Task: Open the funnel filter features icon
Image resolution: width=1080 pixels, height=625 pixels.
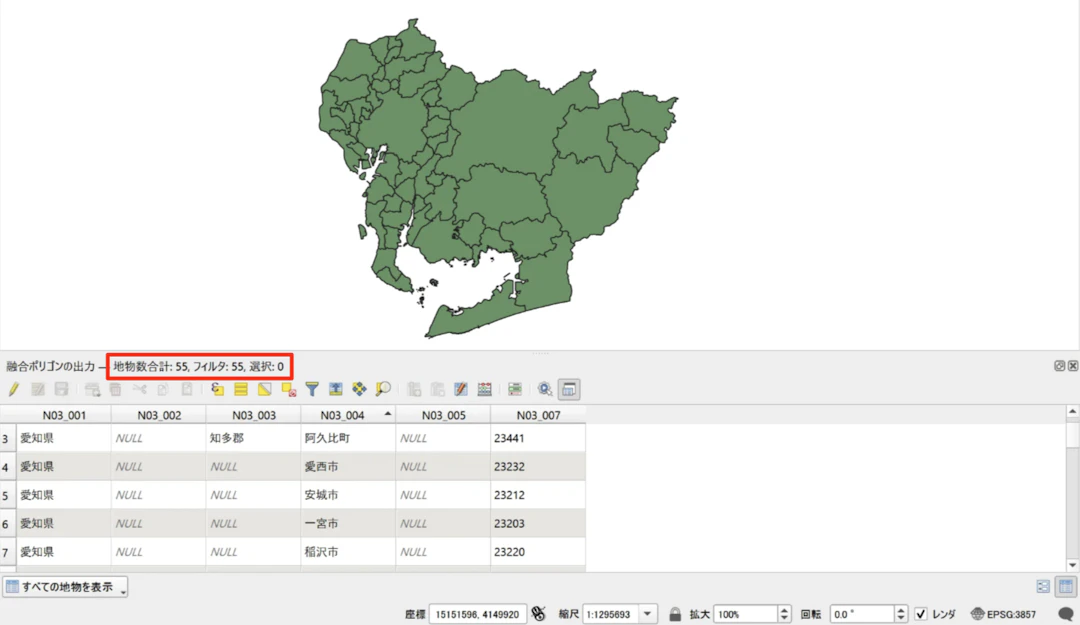Action: pos(312,389)
